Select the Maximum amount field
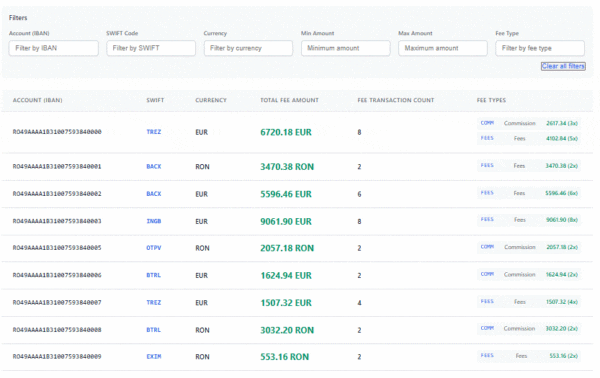 click(443, 48)
